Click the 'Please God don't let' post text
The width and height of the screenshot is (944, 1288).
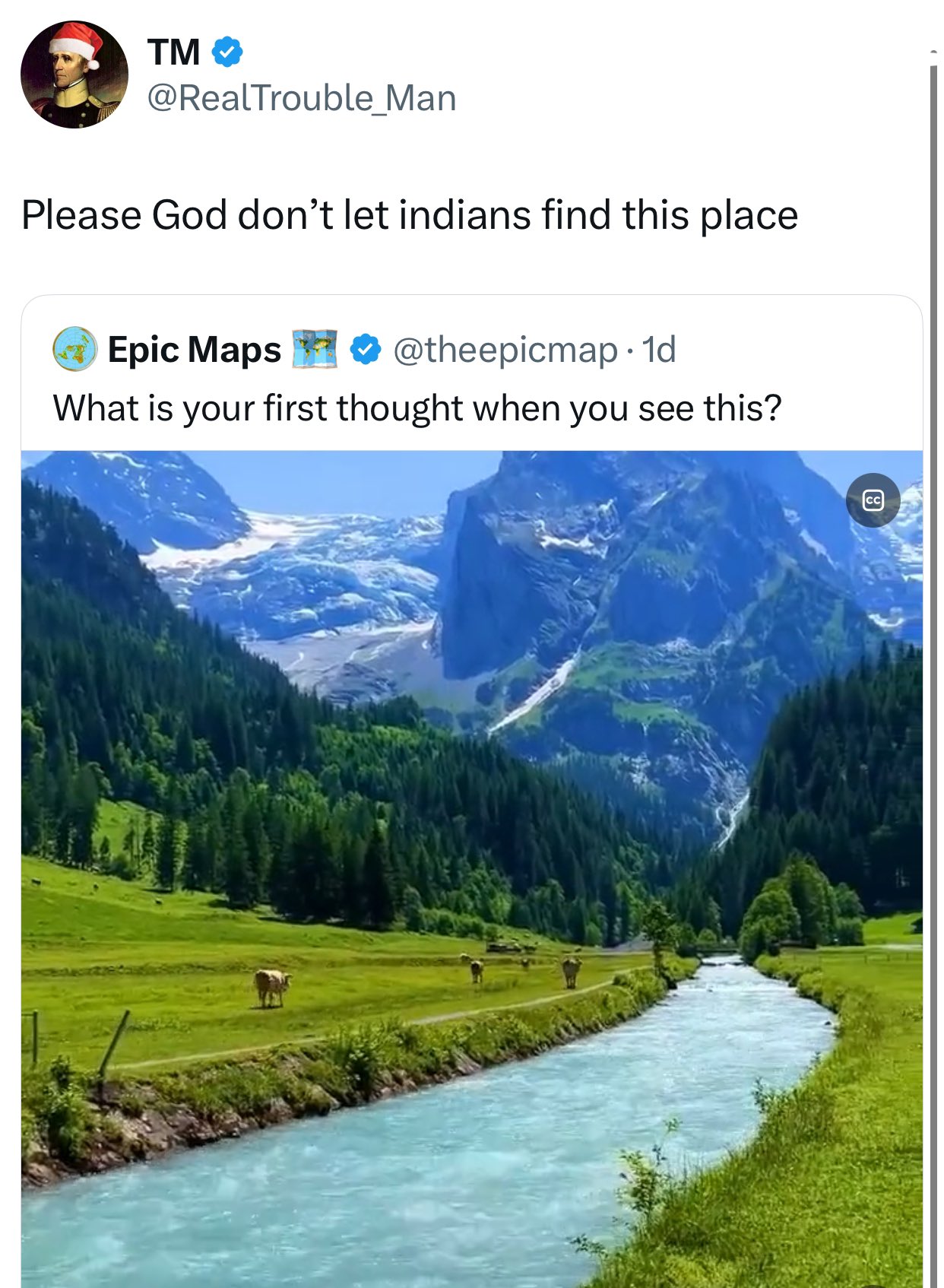410,215
